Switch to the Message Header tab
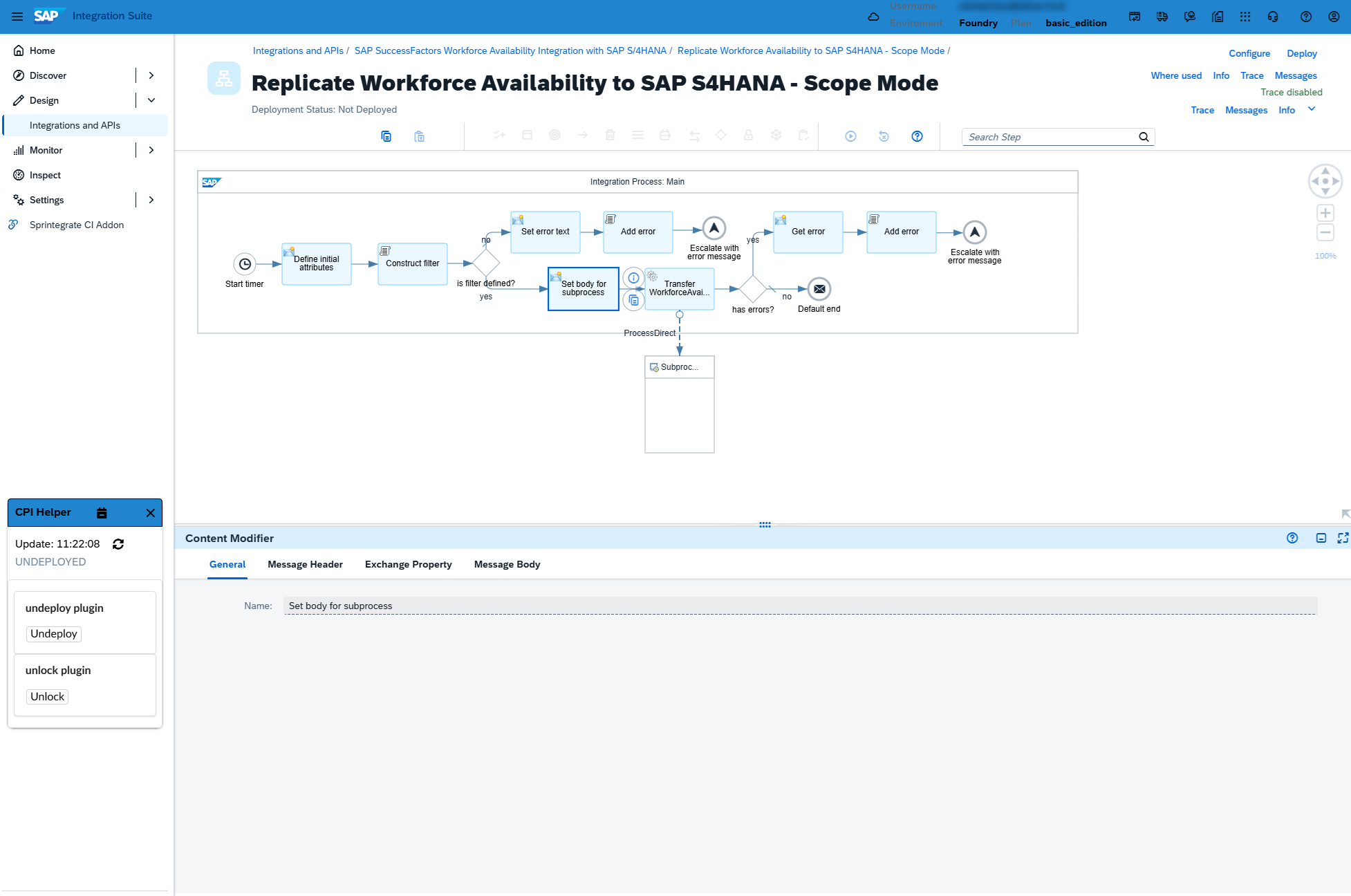 click(305, 564)
